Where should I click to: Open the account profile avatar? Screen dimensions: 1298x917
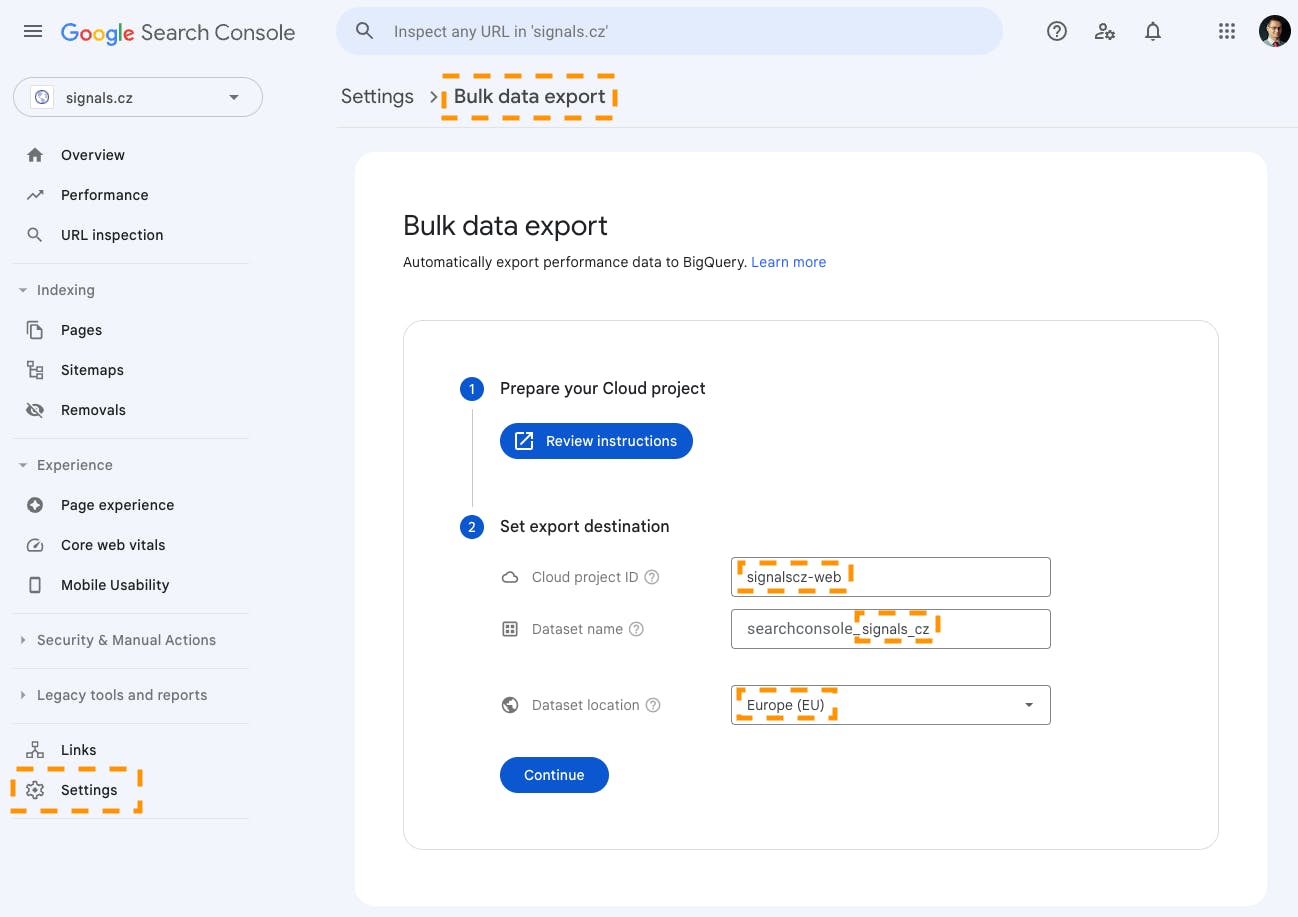tap(1274, 31)
